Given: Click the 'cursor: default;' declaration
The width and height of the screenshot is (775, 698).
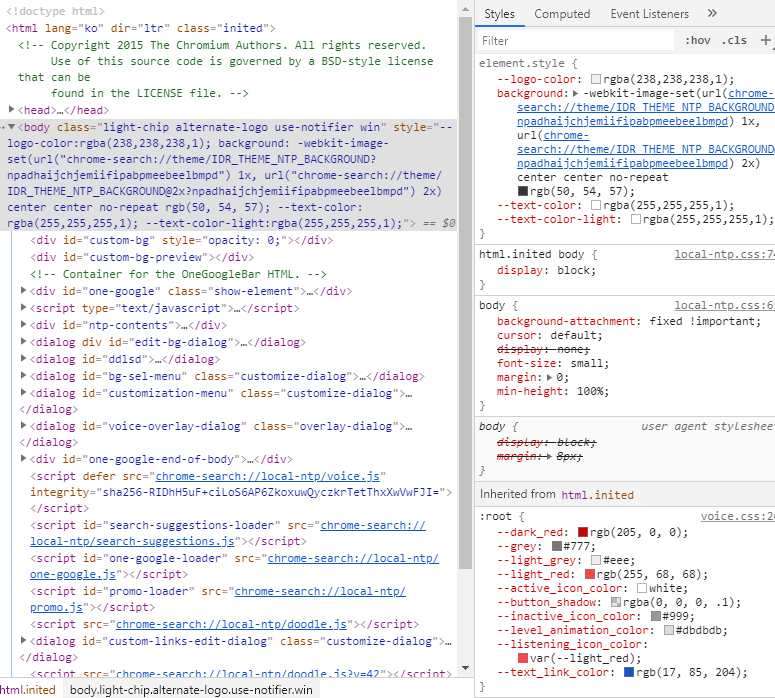Looking at the screenshot, I should pyautogui.click(x=549, y=335).
